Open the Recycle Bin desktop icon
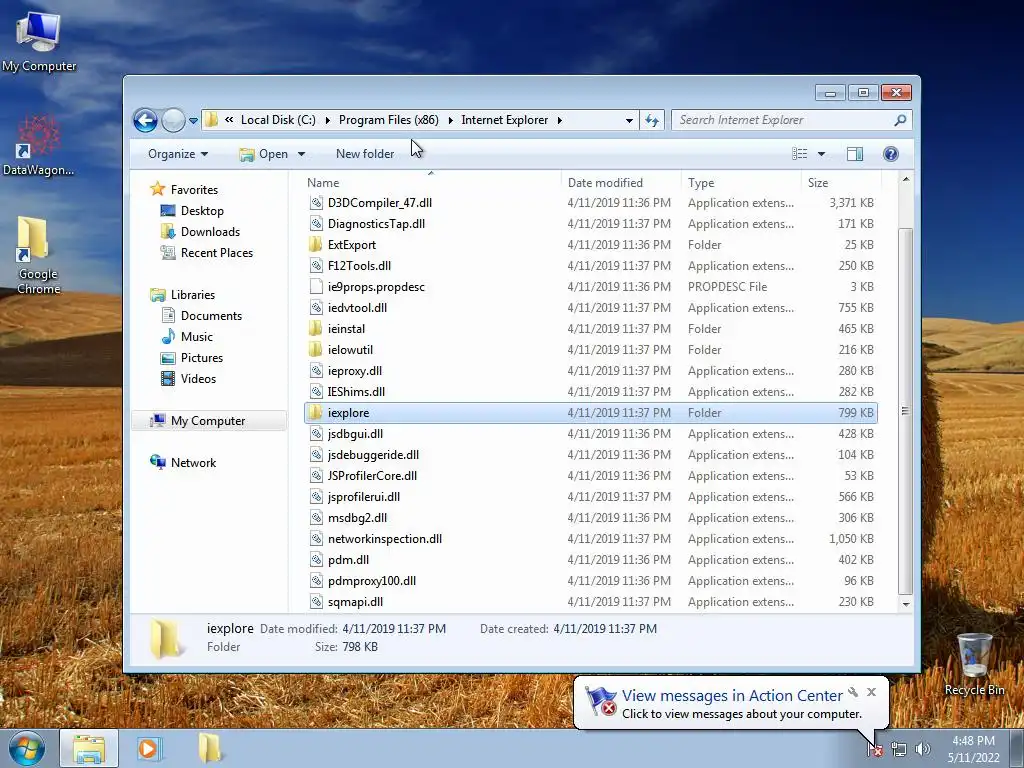The width and height of the screenshot is (1024, 768). click(974, 664)
